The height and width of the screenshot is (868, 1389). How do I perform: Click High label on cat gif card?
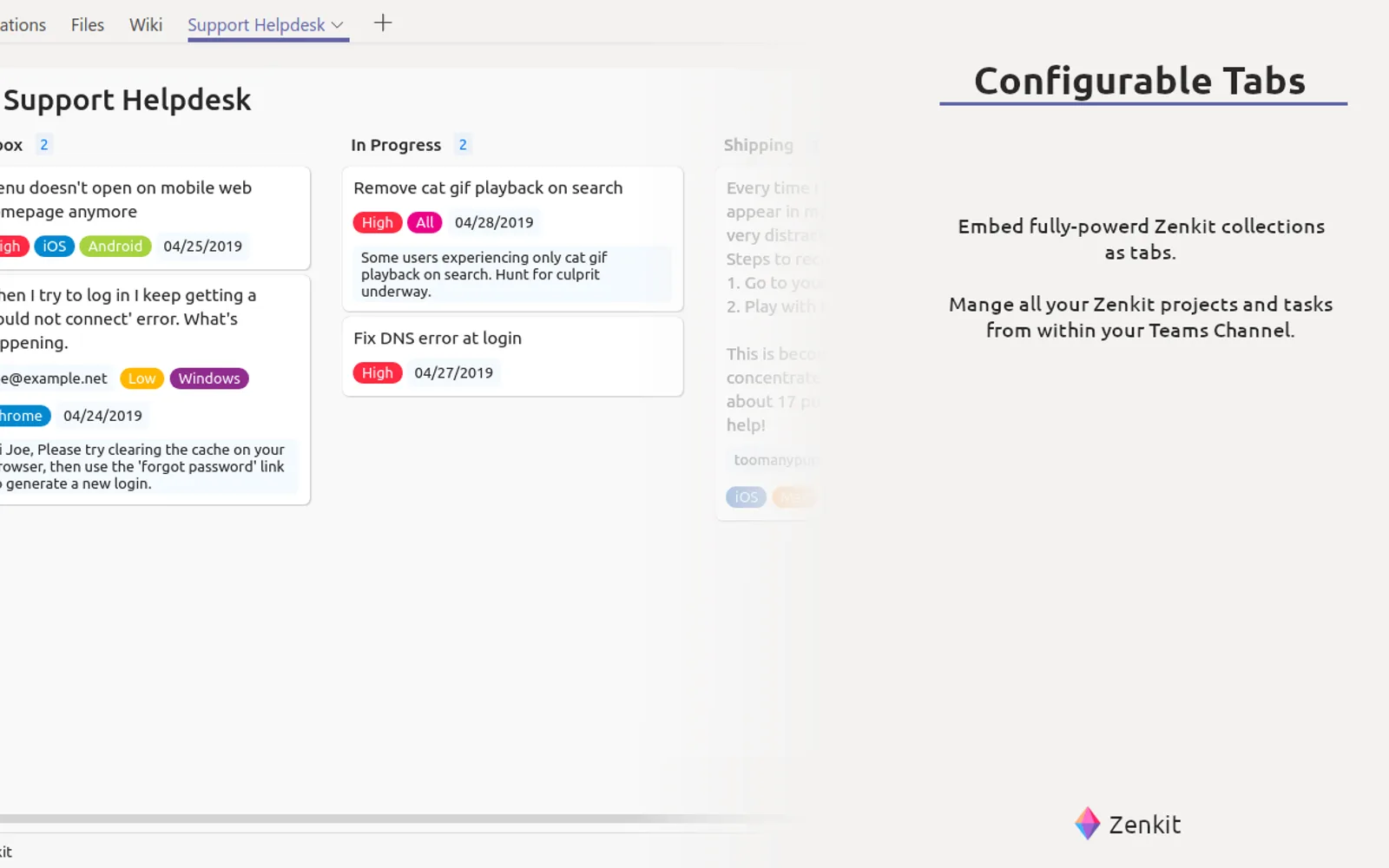(x=378, y=223)
